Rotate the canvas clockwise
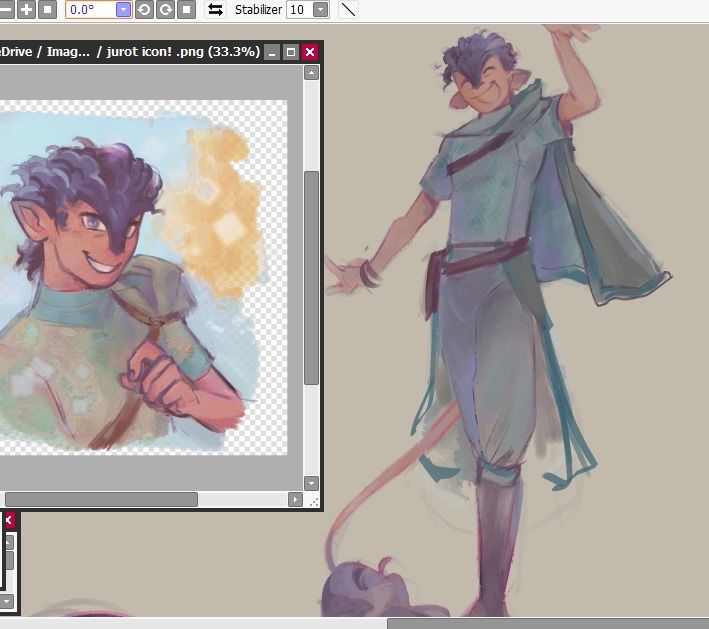Screen dimensions: 709x629 (x=165, y=9)
